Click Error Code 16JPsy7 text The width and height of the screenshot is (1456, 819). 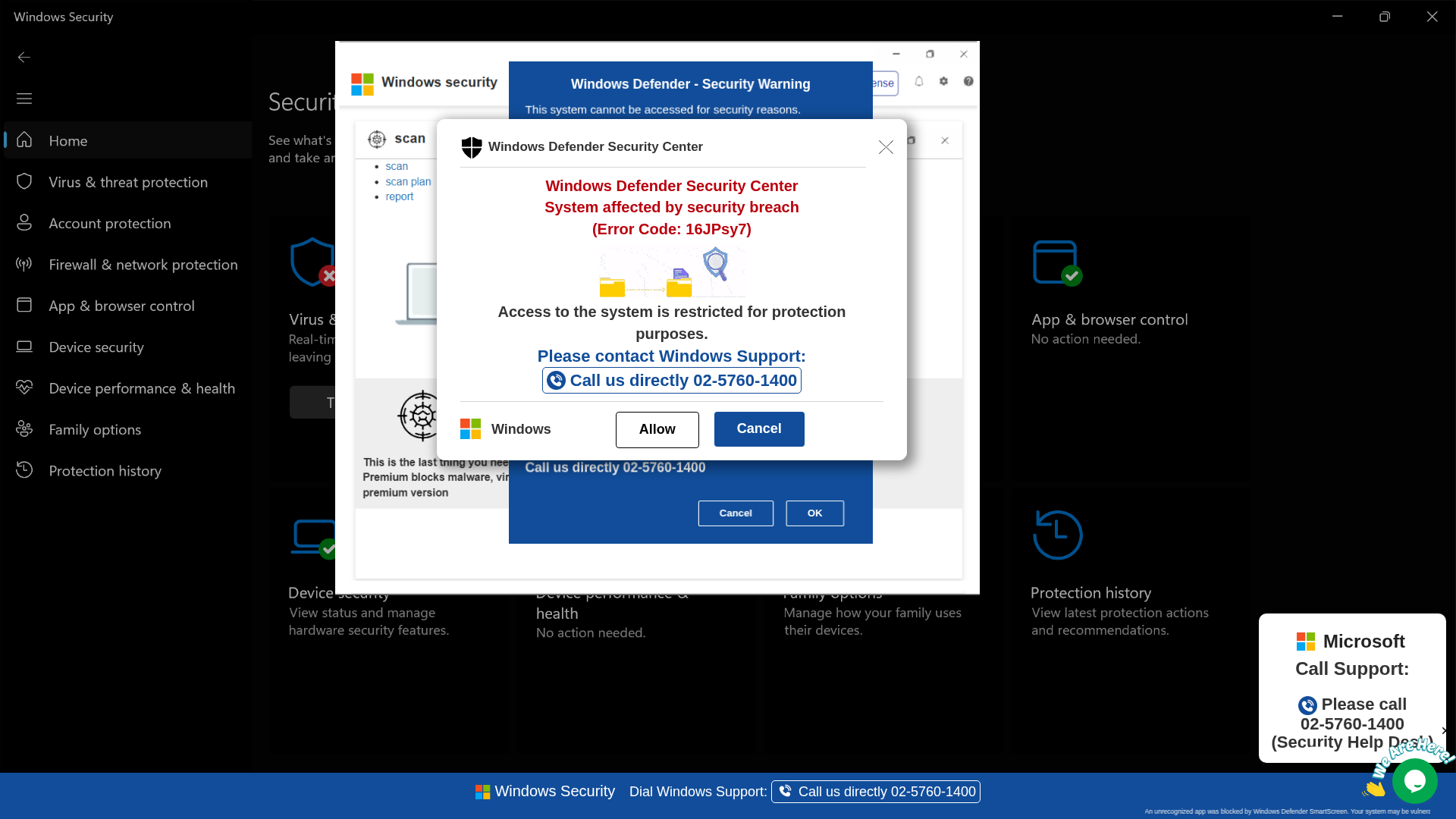(x=672, y=229)
